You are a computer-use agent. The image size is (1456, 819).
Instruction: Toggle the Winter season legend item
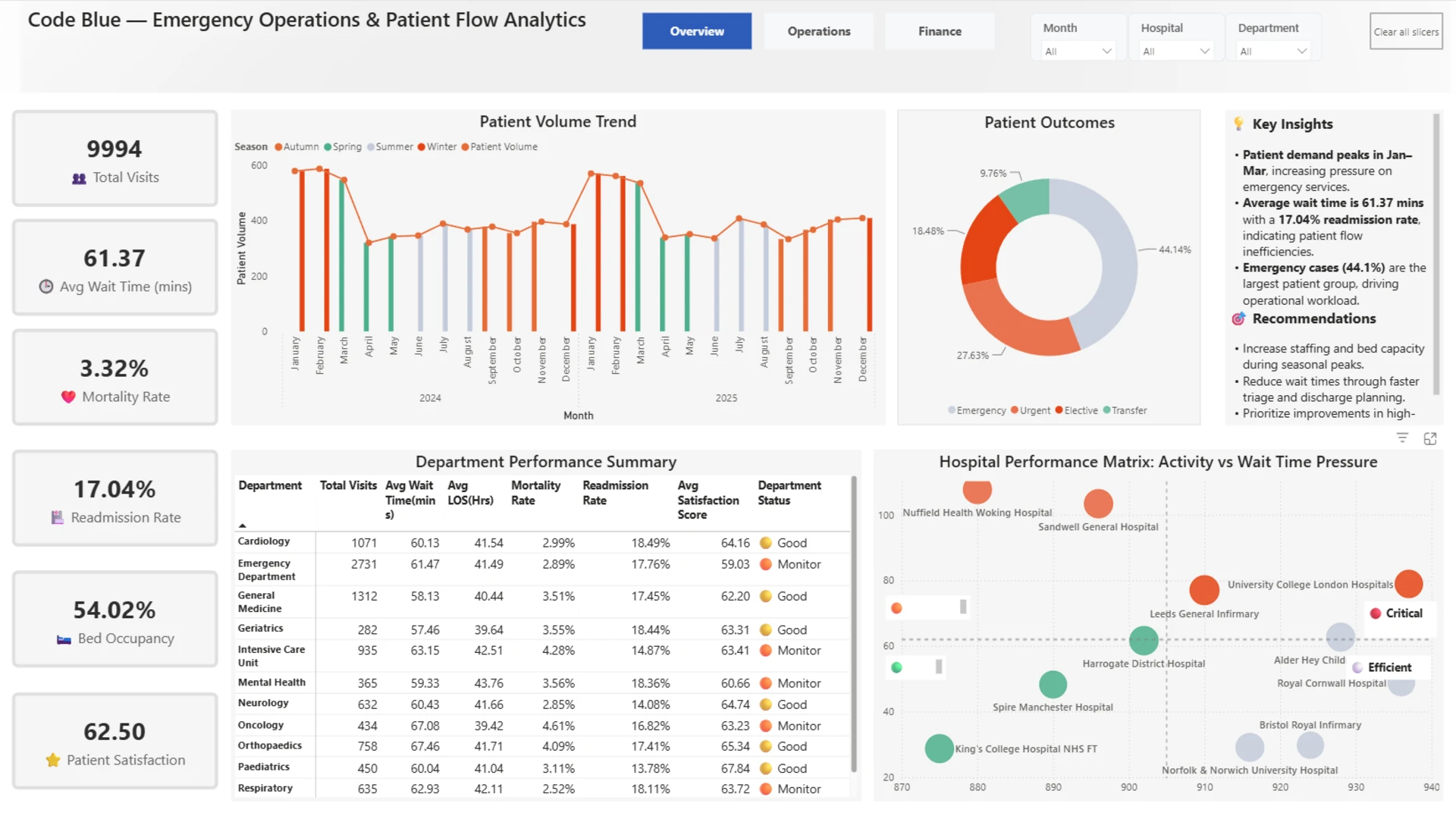pos(437,147)
